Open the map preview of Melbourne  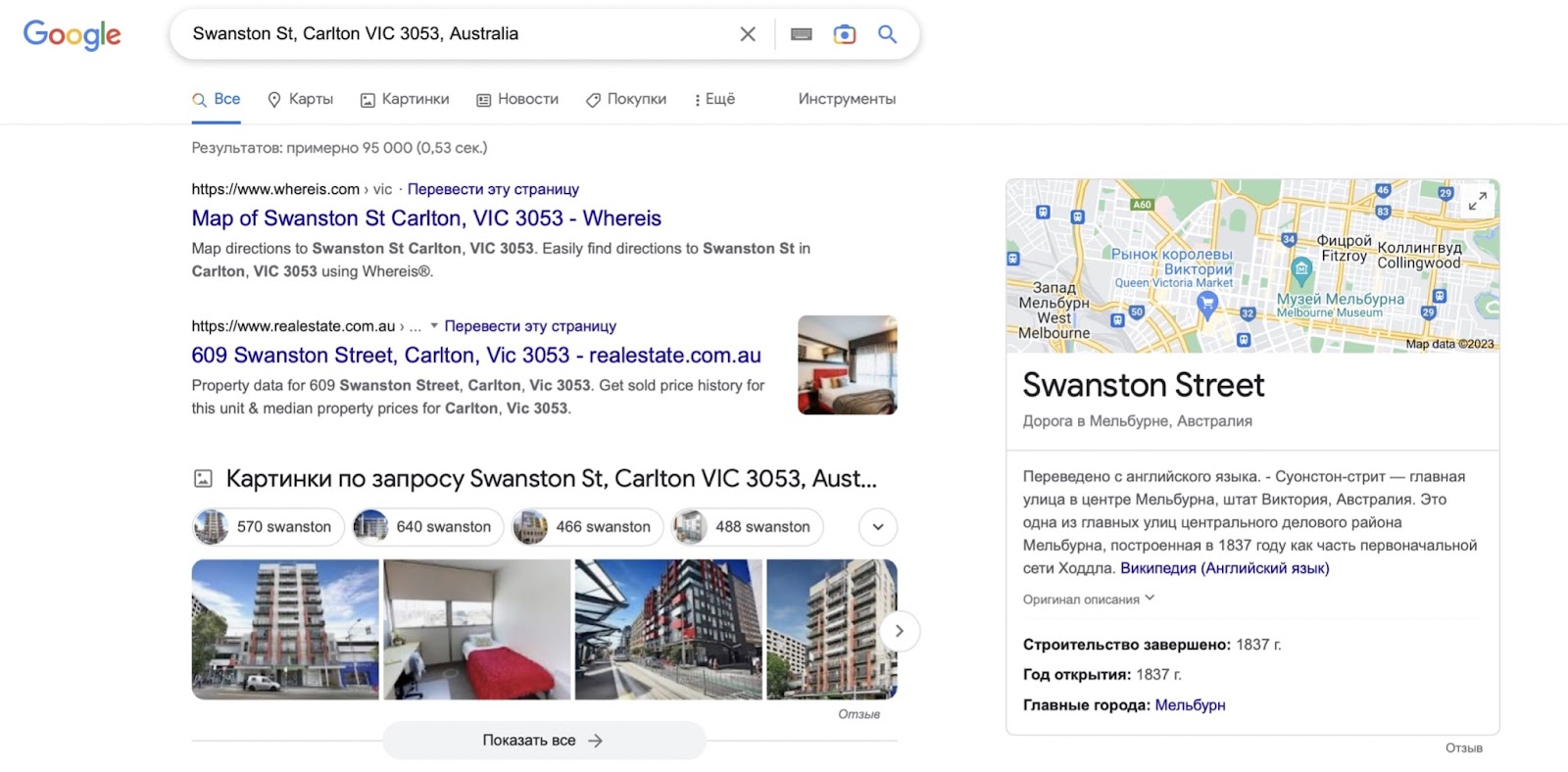1252,265
